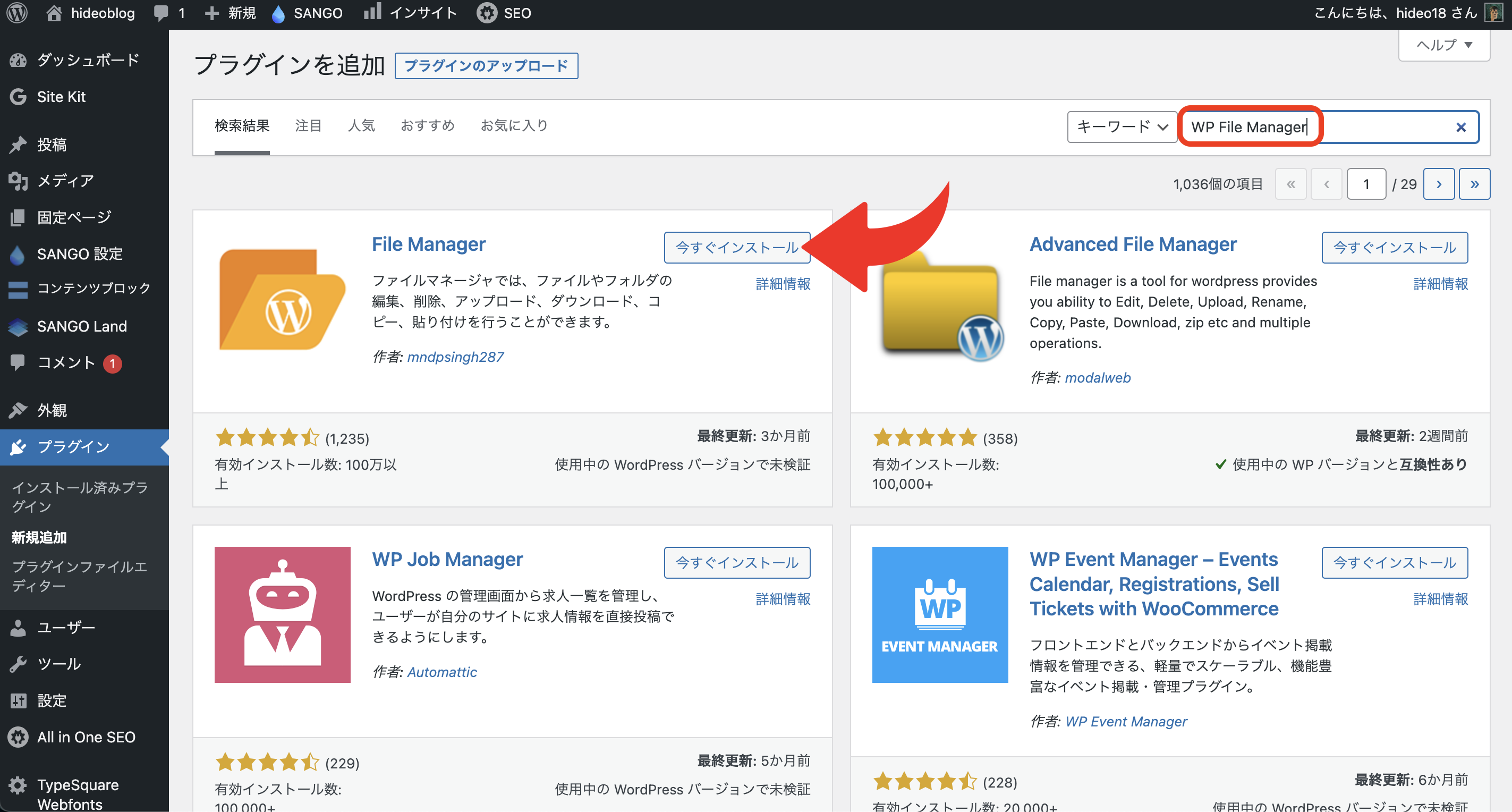Click File Manager orange folder thumbnail
Image resolution: width=1512 pixels, height=812 pixels.
[282, 300]
